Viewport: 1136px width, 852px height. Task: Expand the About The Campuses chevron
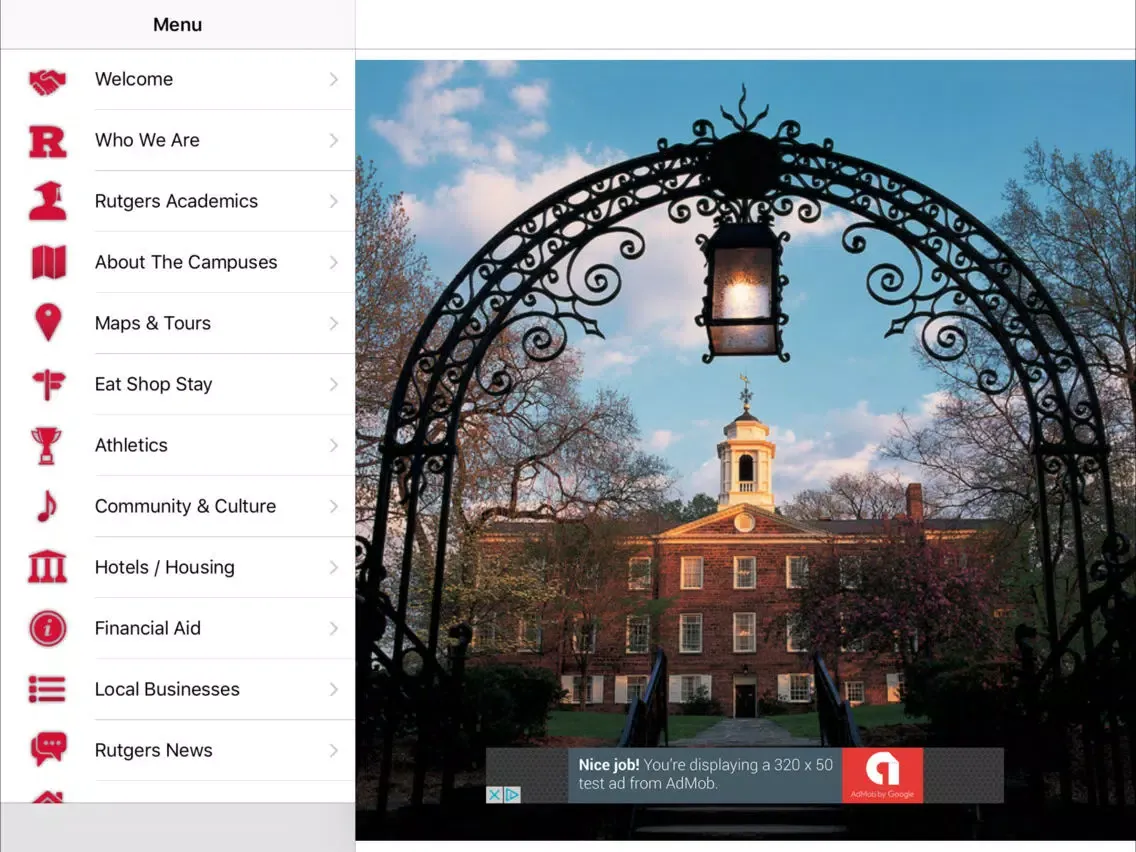[x=334, y=262]
